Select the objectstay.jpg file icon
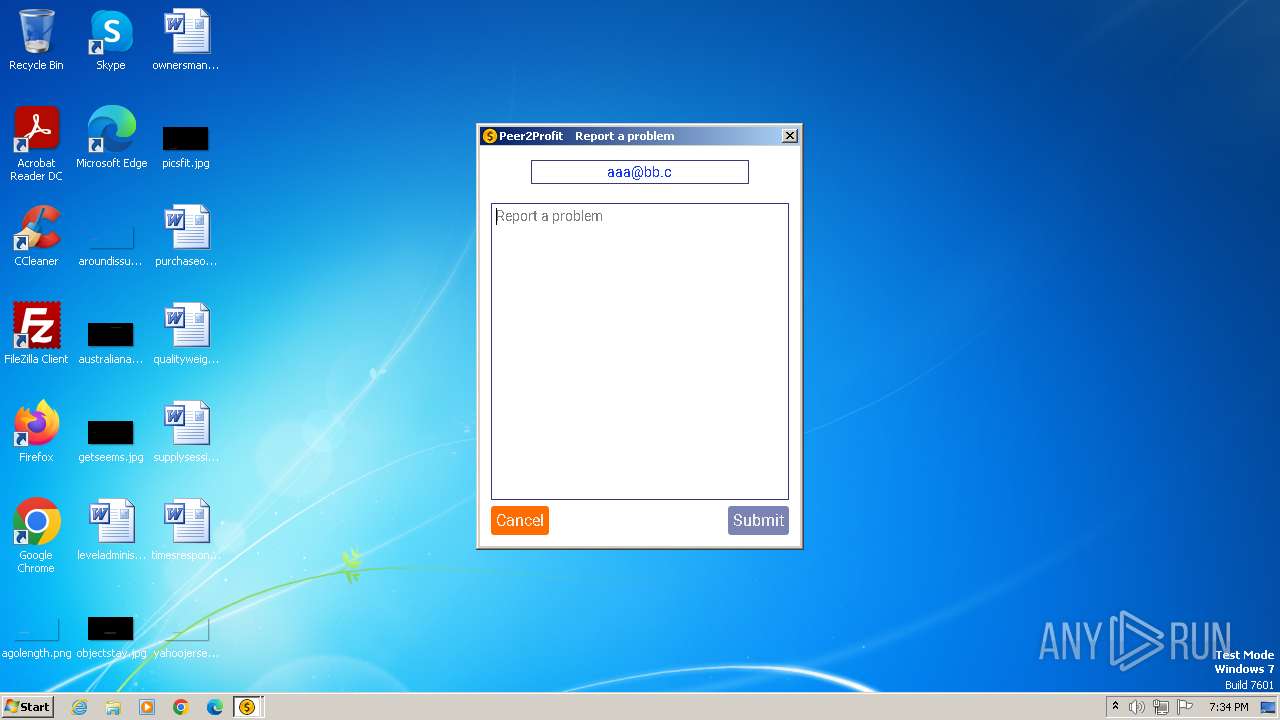 tap(111, 638)
